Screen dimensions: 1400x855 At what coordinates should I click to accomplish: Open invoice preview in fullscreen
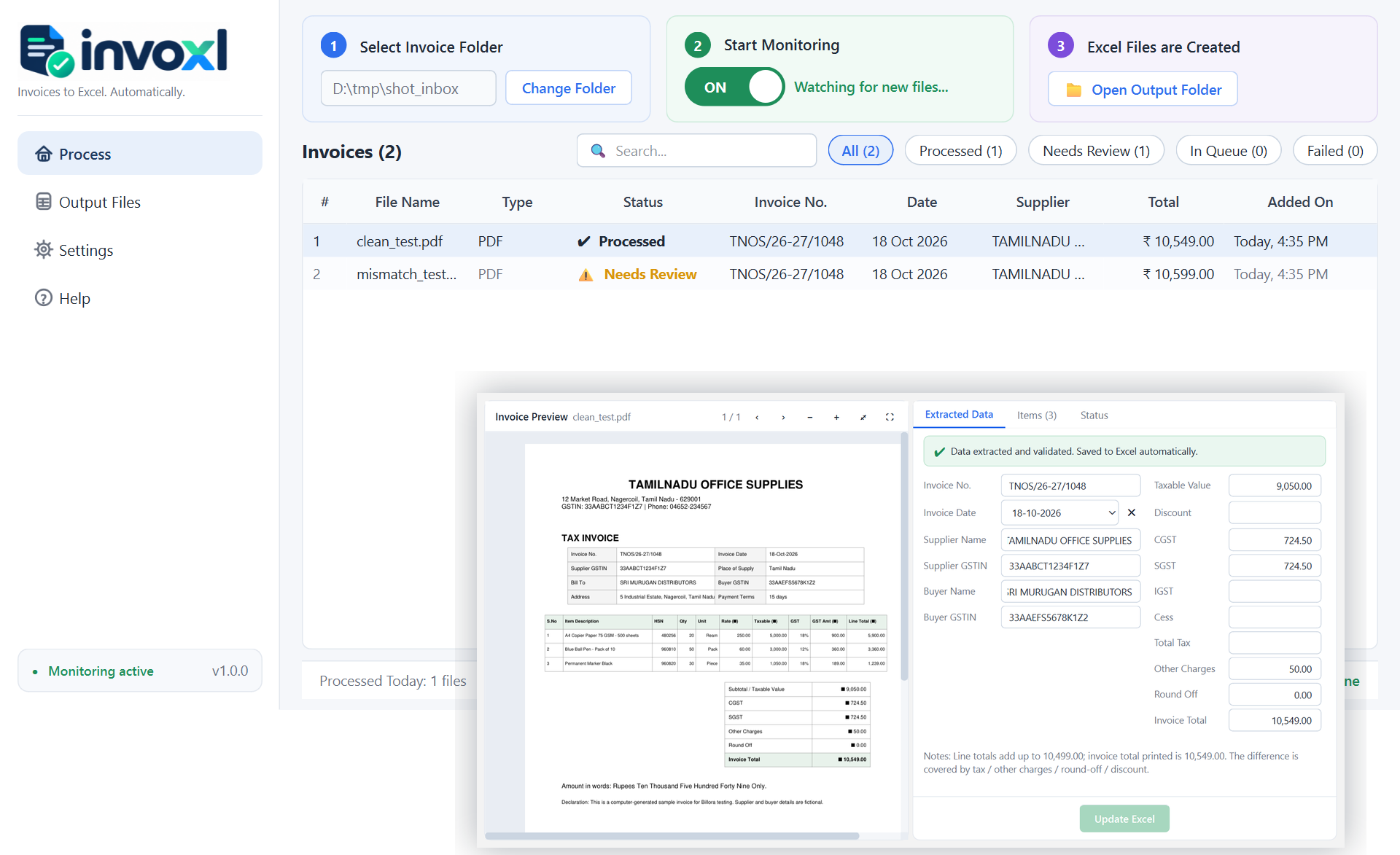tap(890, 417)
